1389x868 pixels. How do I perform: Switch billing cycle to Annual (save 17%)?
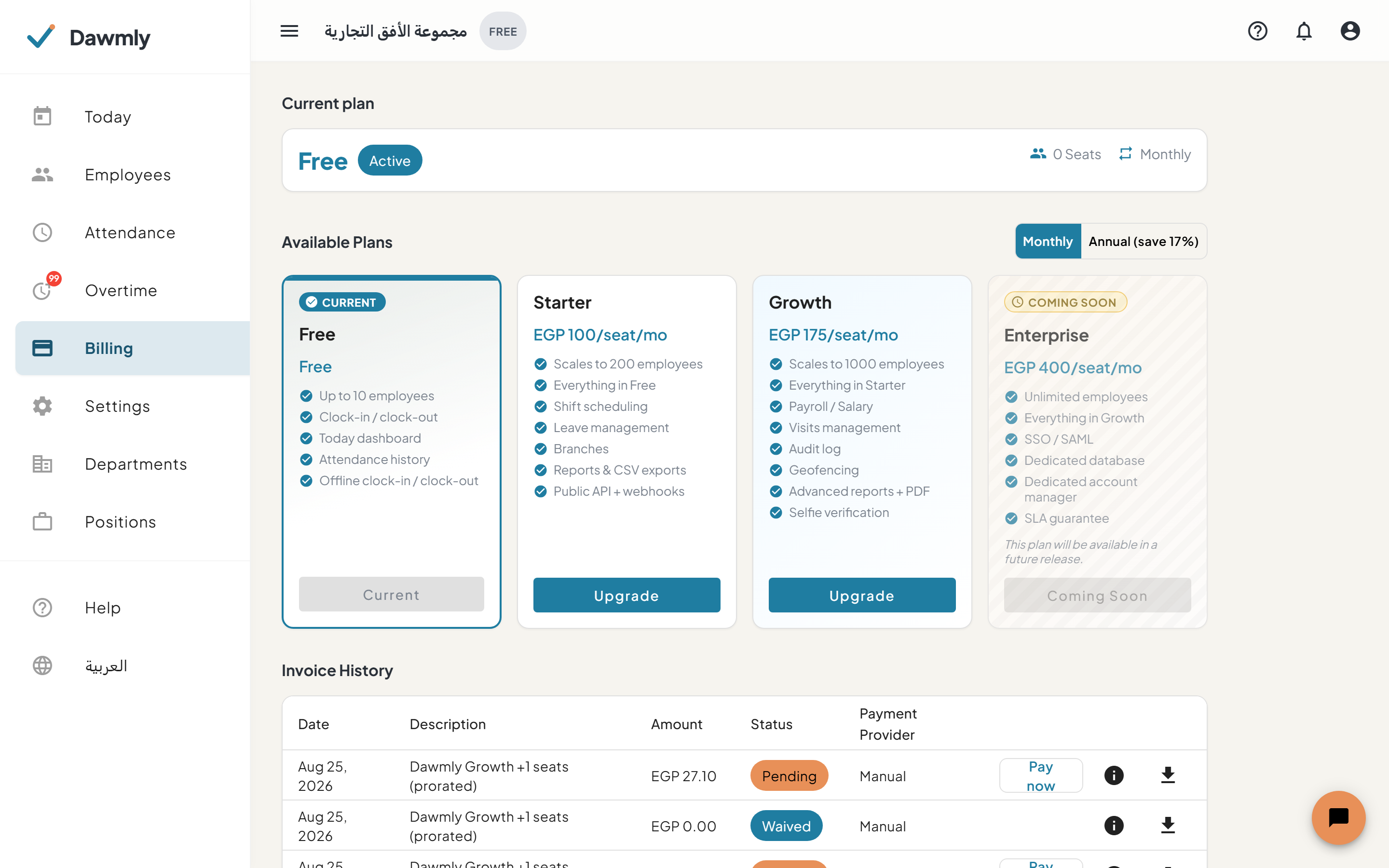(1144, 241)
